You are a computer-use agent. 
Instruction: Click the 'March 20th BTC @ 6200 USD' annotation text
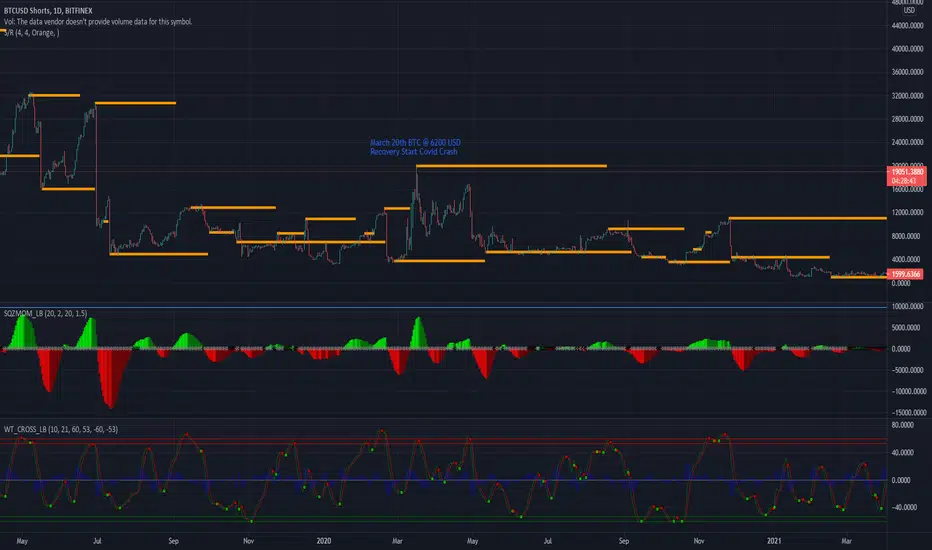pyautogui.click(x=415, y=143)
